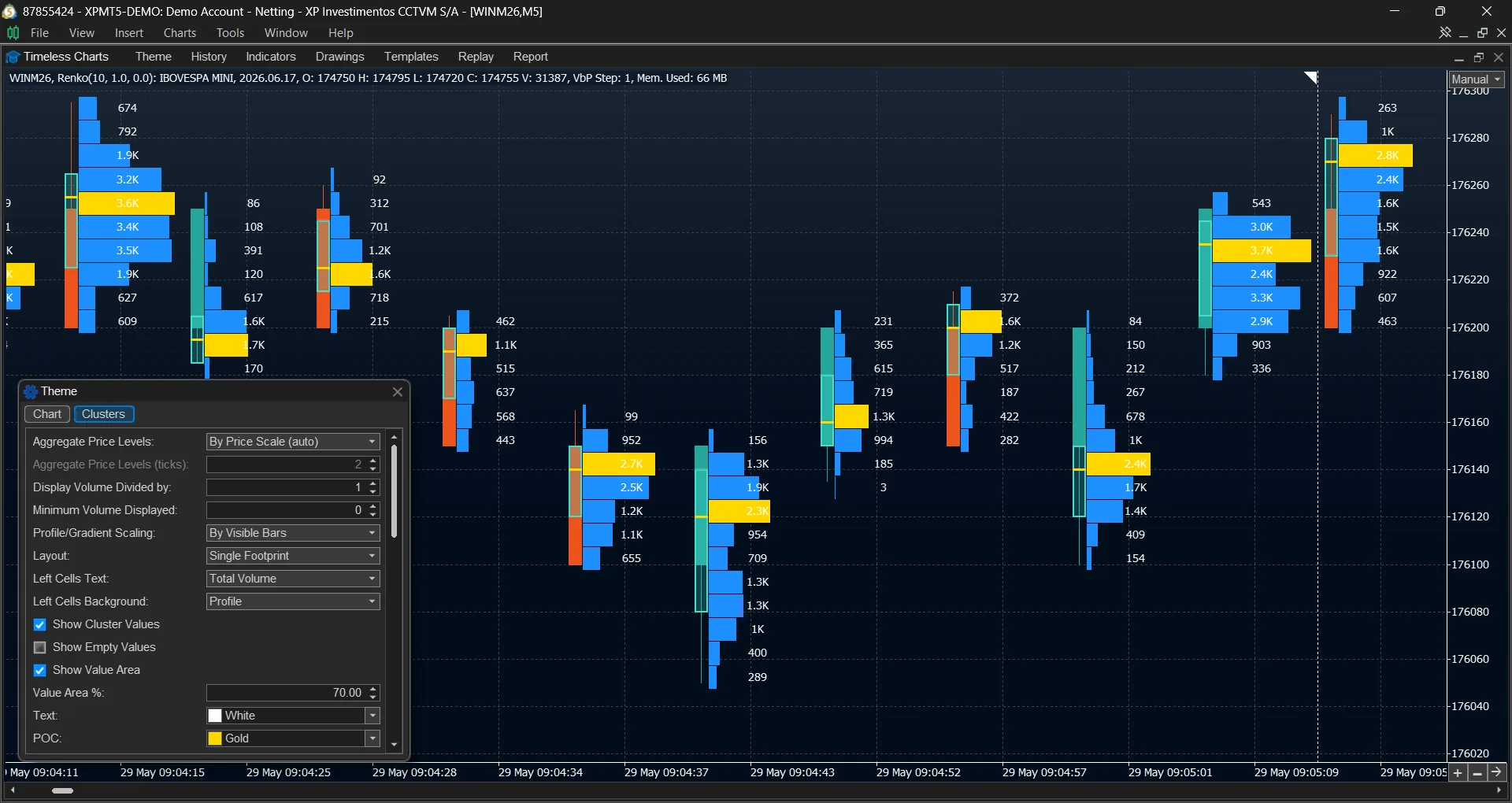Open the Profile/Gradient Scaling dropdown
1512x803 pixels.
coord(293,533)
